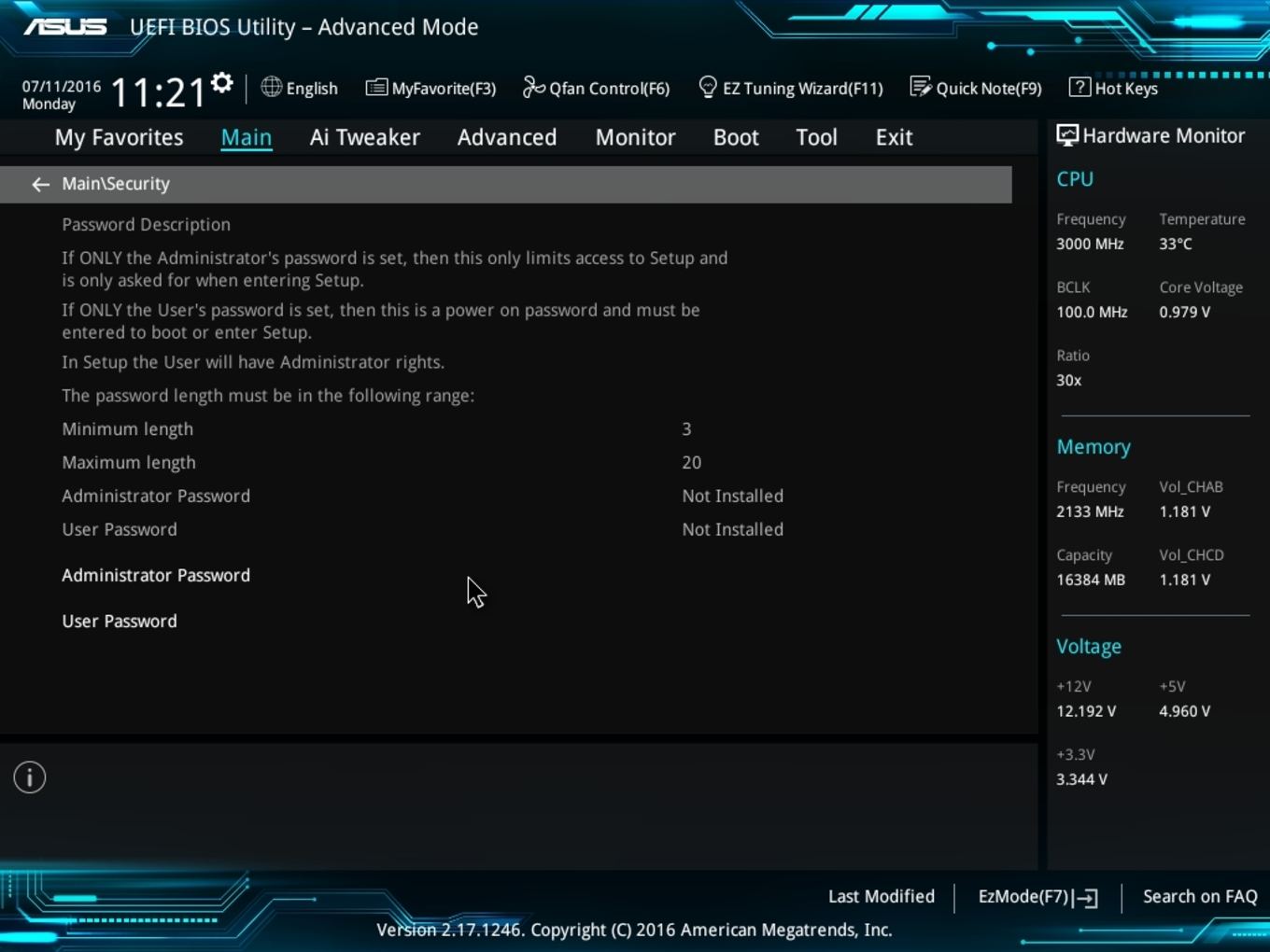Click the Hardware Monitor display icon
Image resolution: width=1270 pixels, height=952 pixels.
1067,135
